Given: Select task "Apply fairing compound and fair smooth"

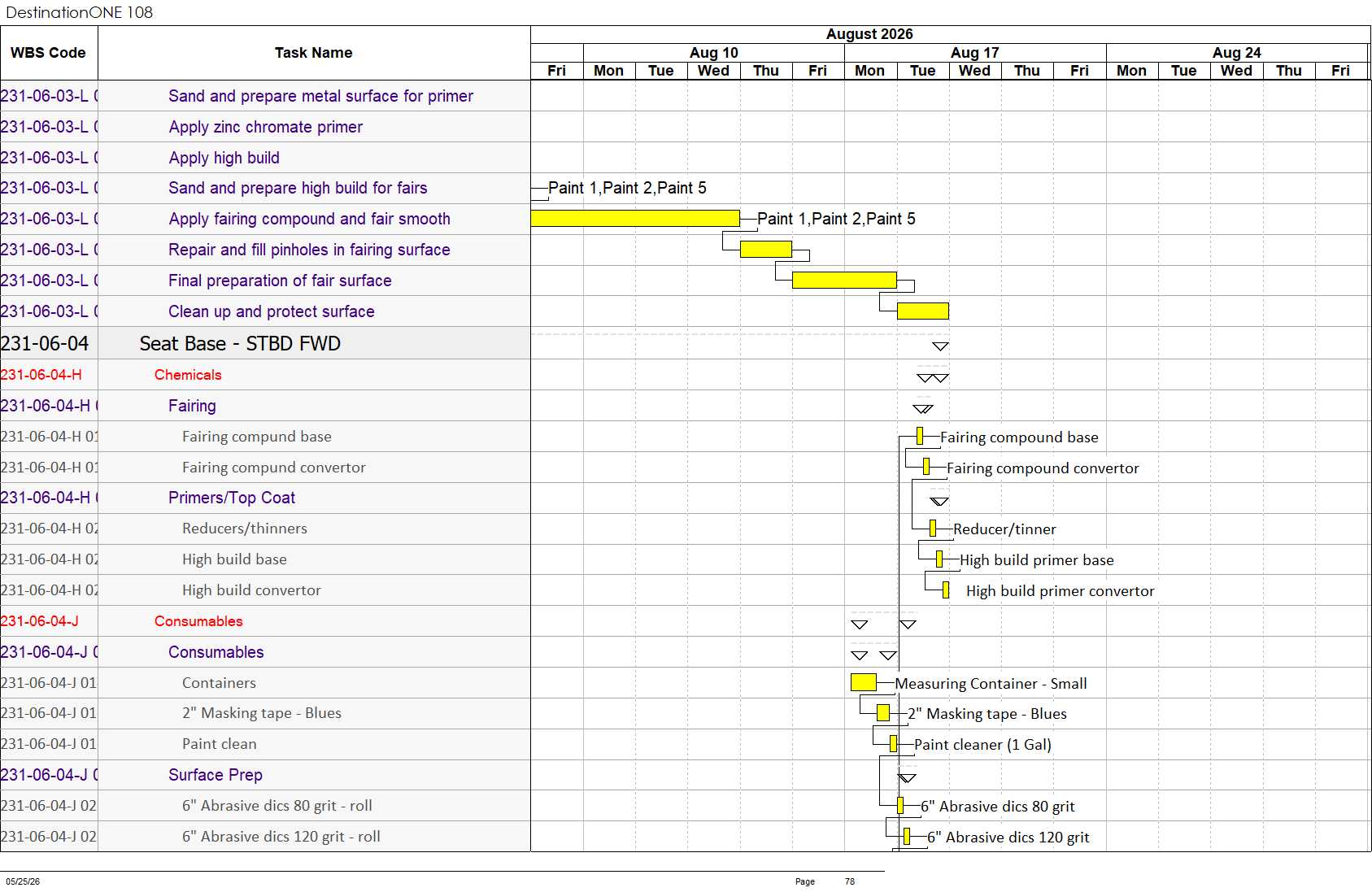Looking at the screenshot, I should point(310,219).
